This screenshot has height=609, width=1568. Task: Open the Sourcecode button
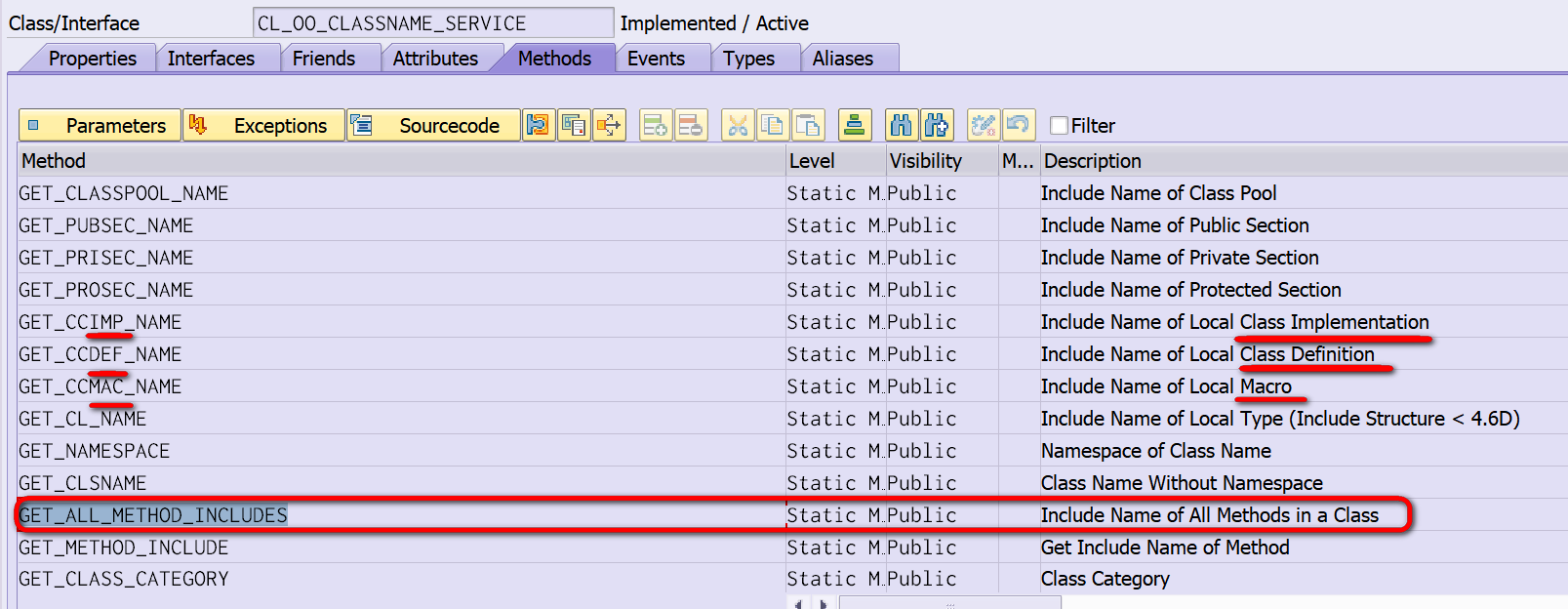[433, 125]
